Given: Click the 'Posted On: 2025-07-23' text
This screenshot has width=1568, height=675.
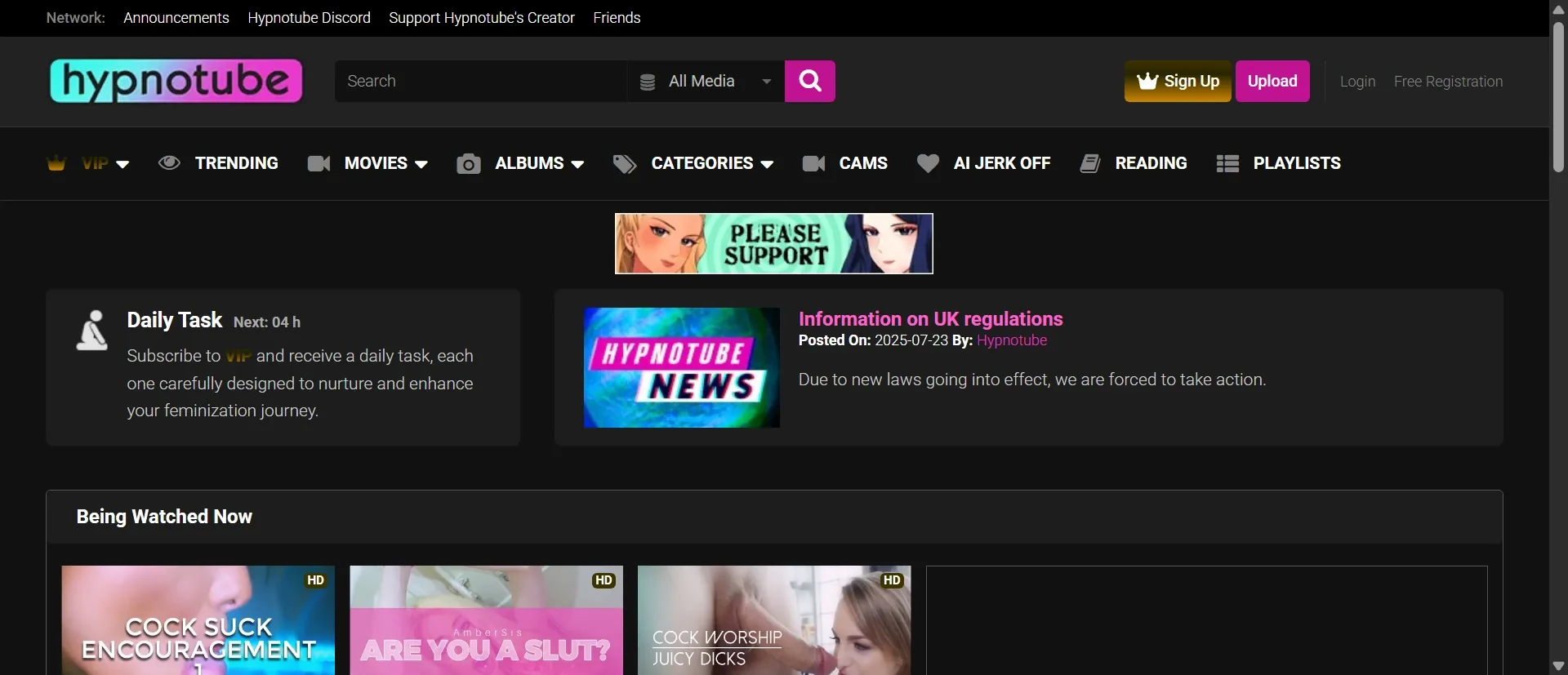Looking at the screenshot, I should [873, 340].
